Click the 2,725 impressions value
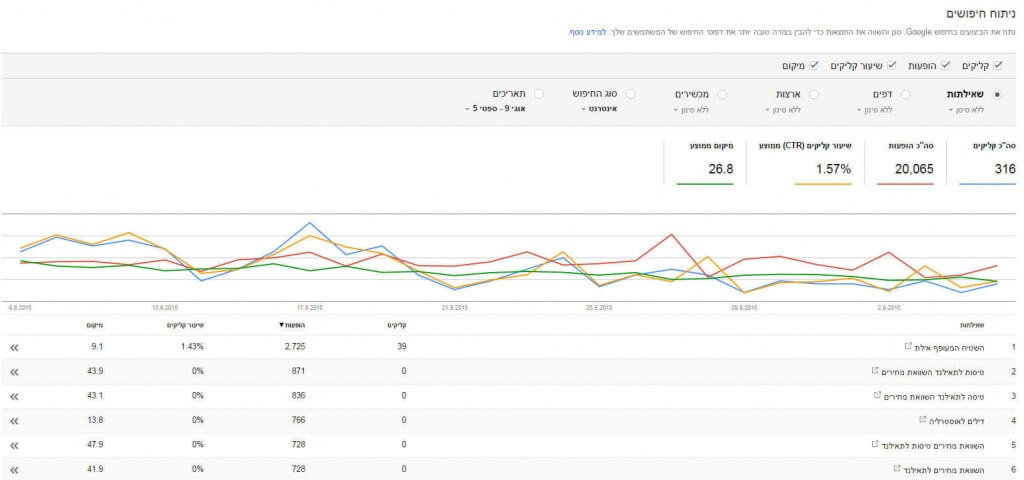The width and height of the screenshot is (1024, 480). click(293, 347)
